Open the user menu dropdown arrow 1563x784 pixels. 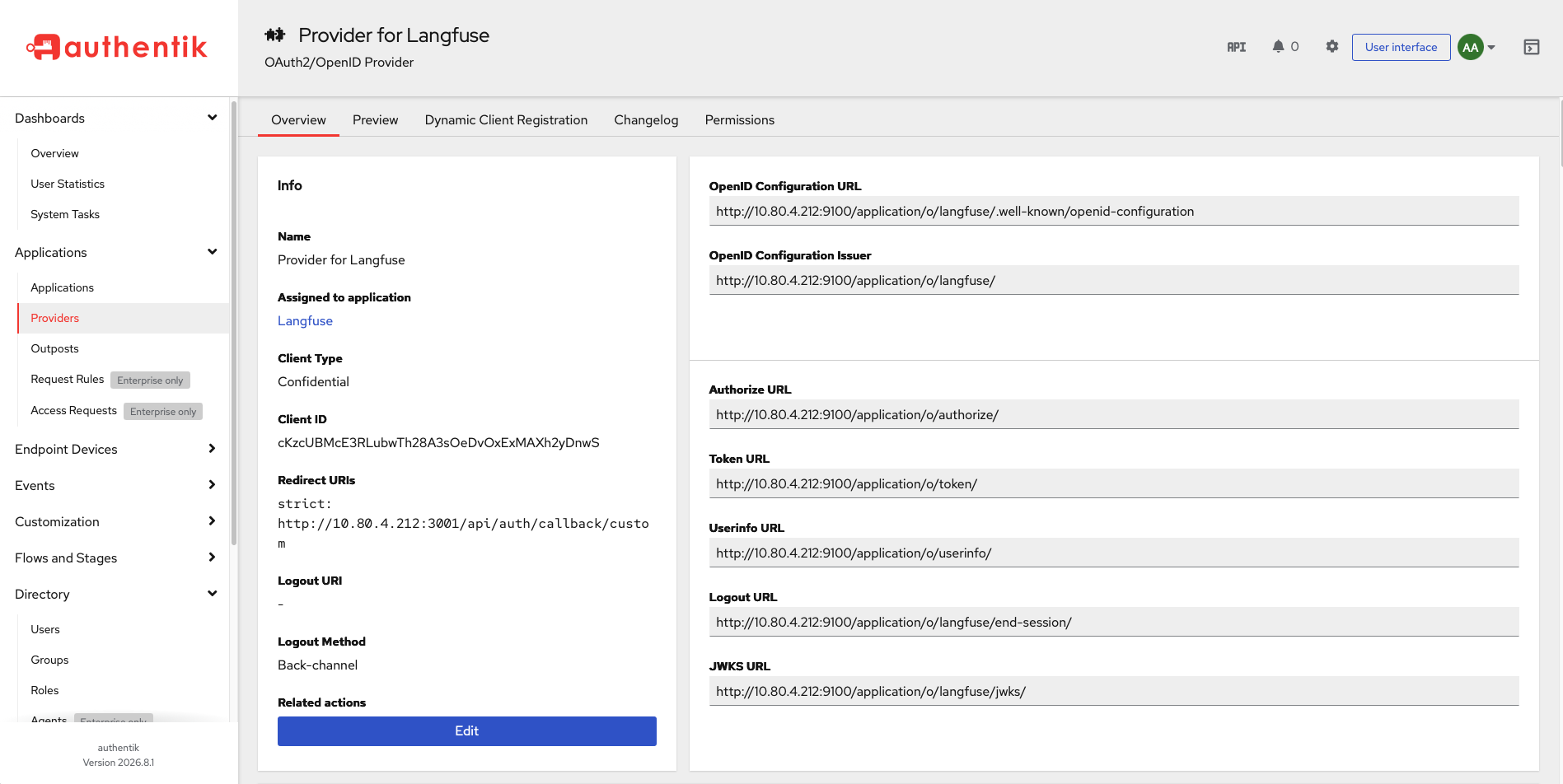(x=1491, y=48)
